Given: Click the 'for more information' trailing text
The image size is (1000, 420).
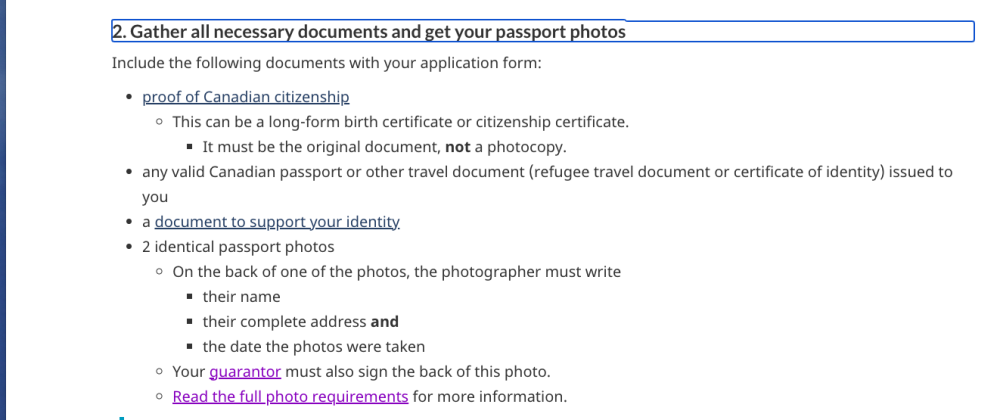Looking at the screenshot, I should click(490, 396).
